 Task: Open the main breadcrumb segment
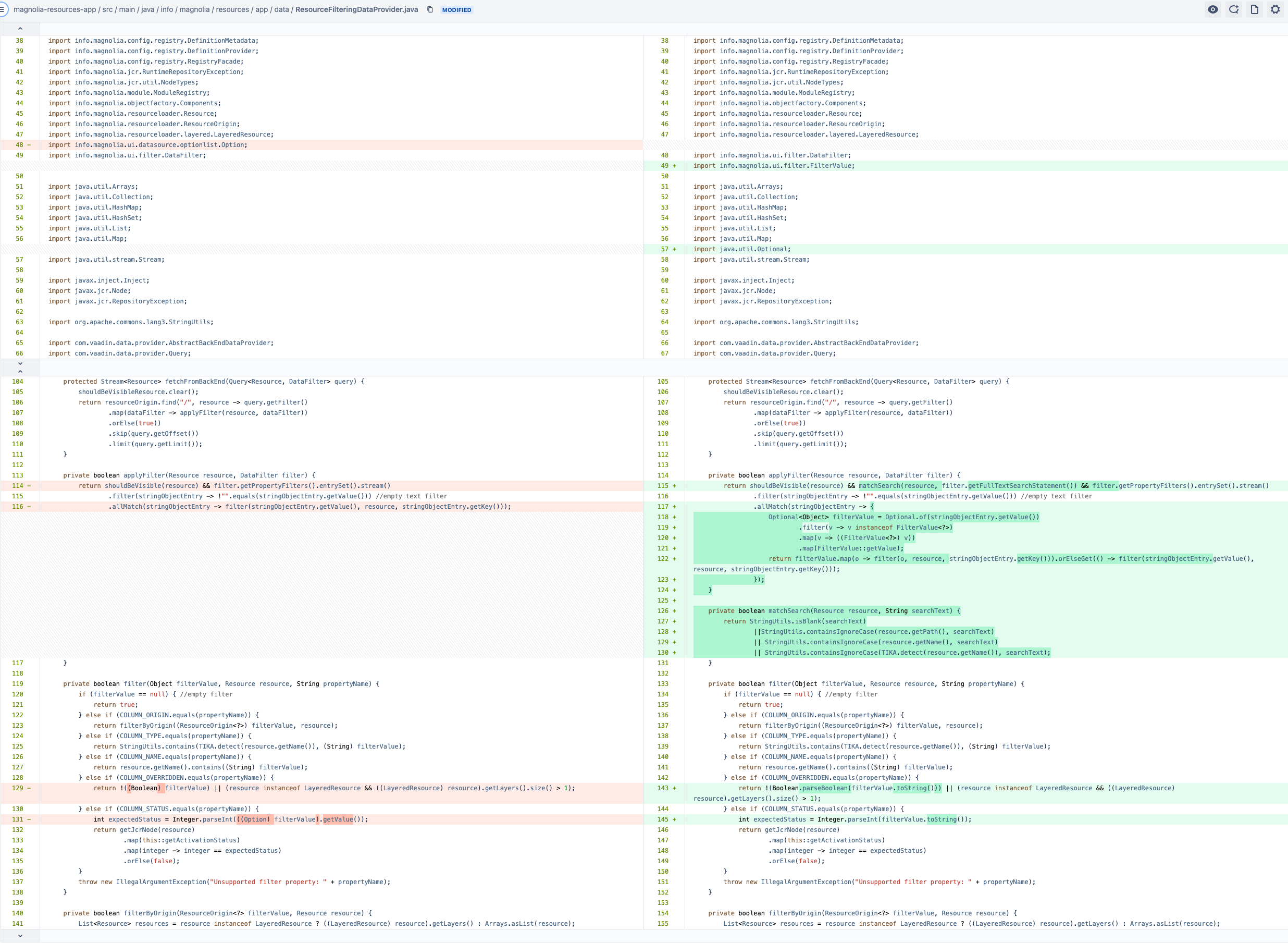127,10
